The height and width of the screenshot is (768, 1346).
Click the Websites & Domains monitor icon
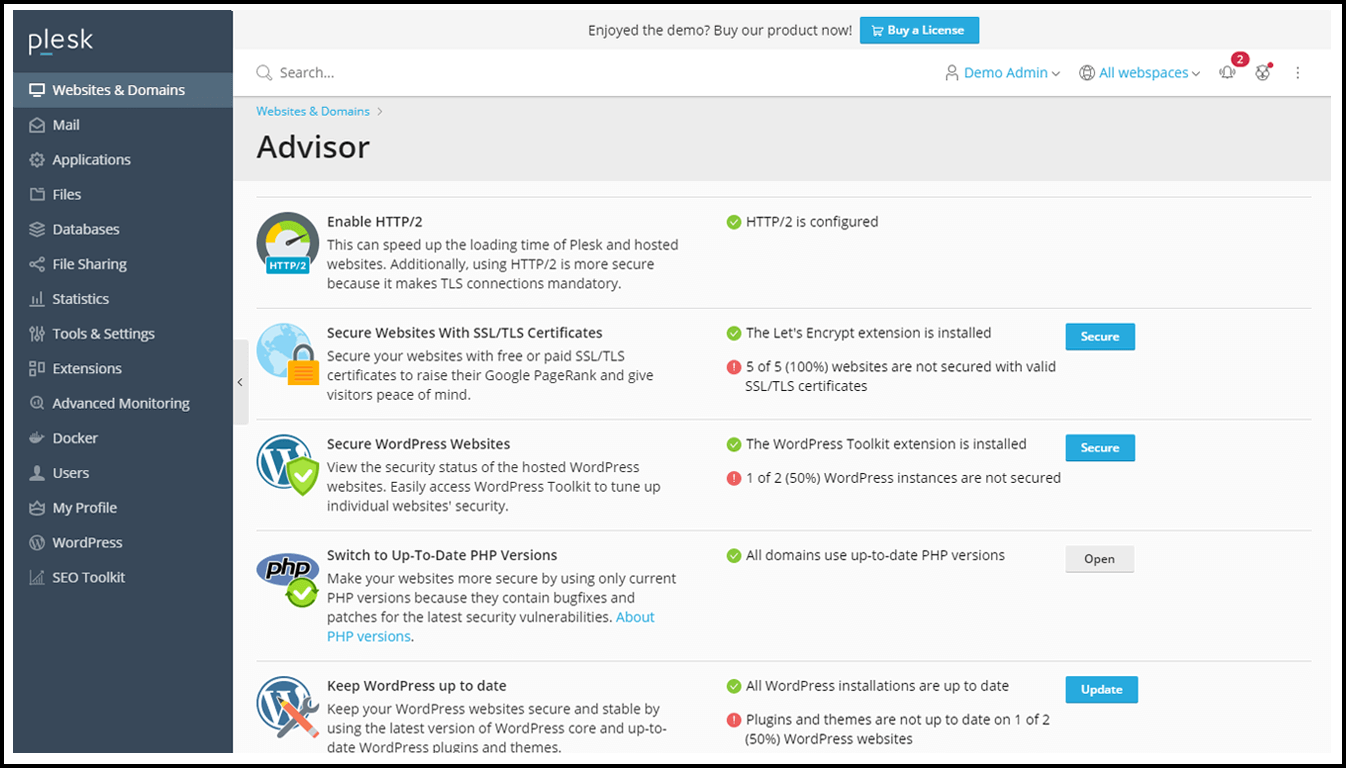pos(37,90)
